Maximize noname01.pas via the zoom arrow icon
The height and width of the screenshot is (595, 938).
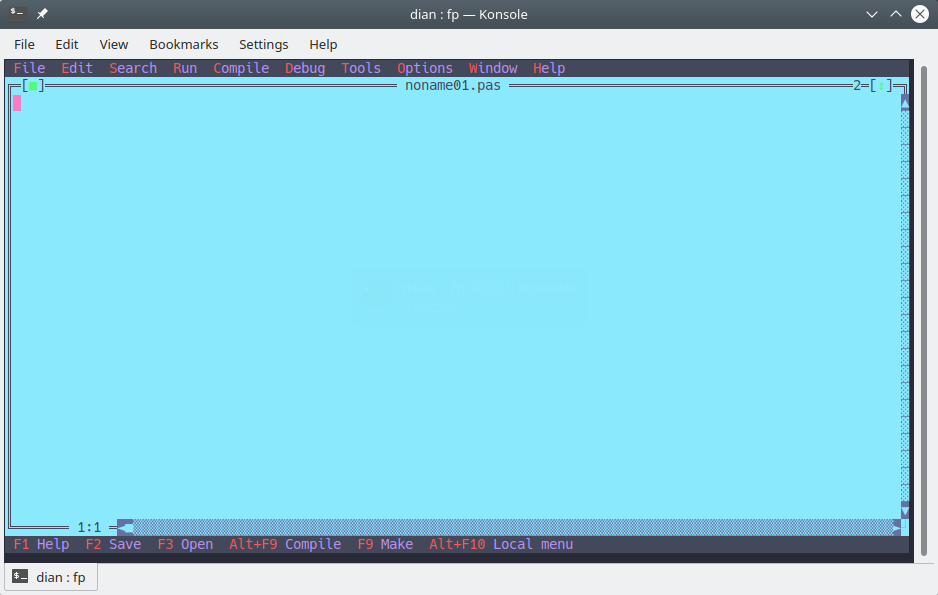coord(882,85)
